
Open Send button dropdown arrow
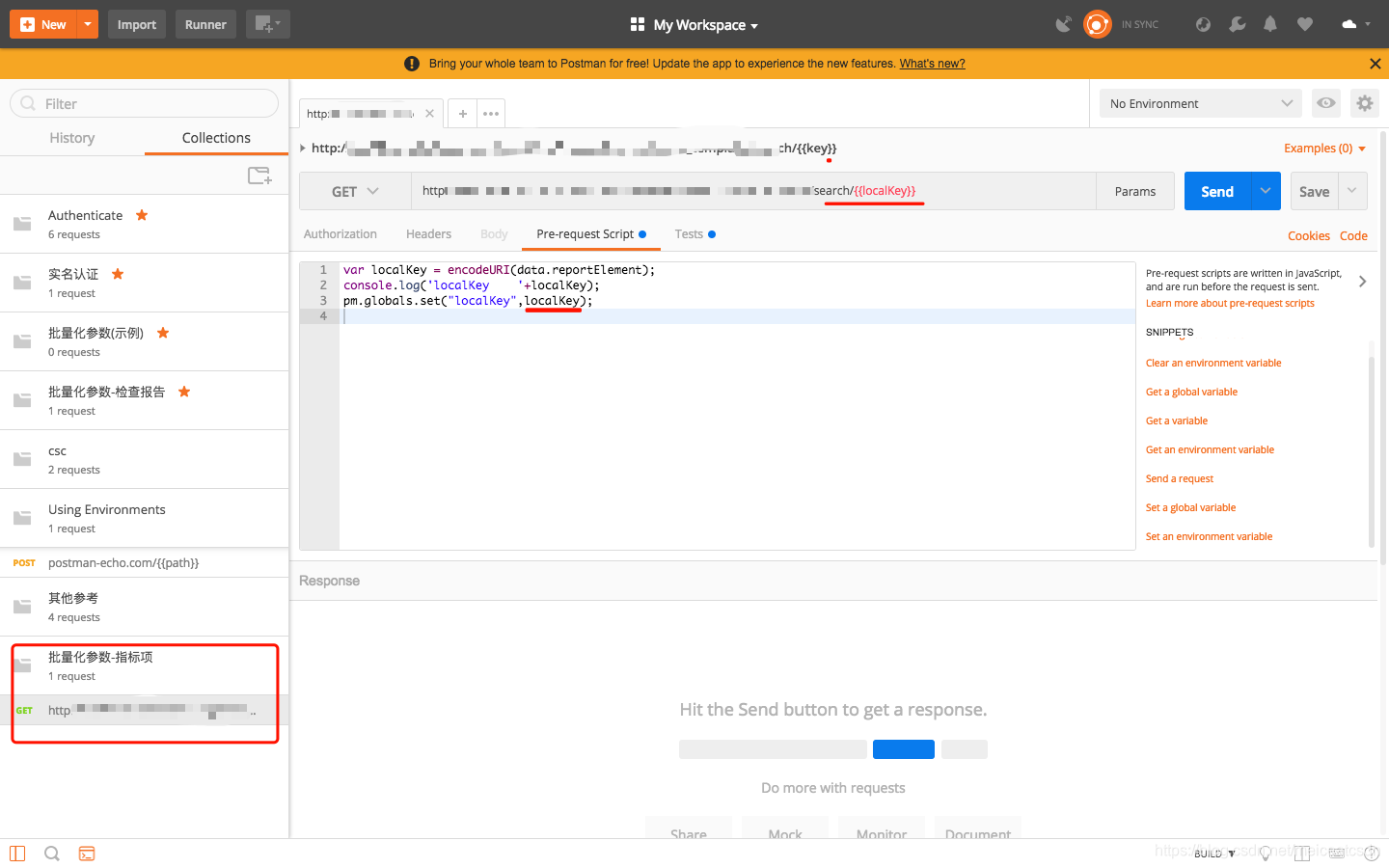click(1266, 191)
